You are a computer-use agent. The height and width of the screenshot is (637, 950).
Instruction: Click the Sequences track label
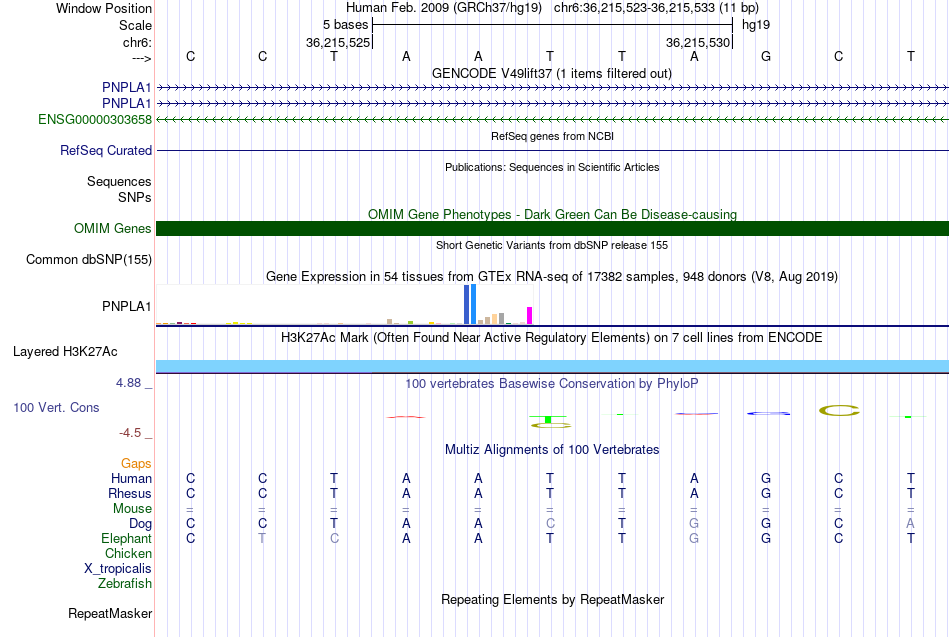point(119,181)
